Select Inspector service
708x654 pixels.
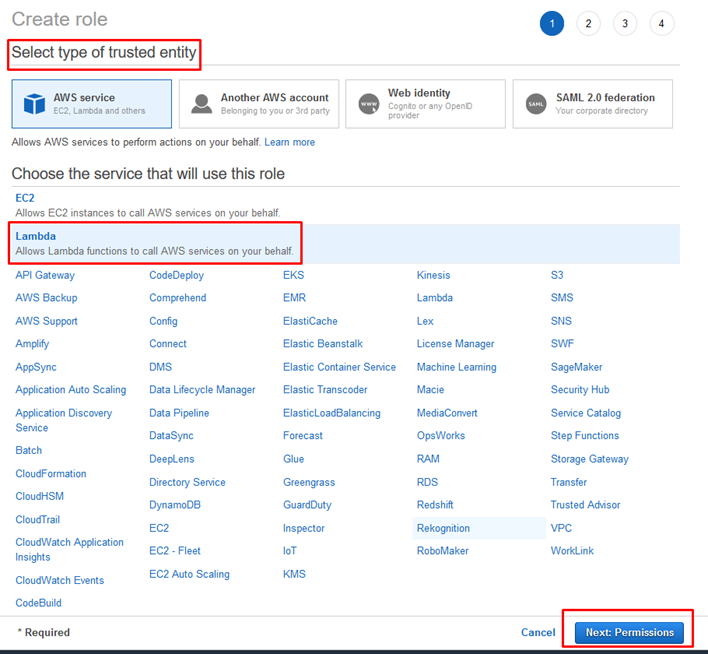[304, 528]
